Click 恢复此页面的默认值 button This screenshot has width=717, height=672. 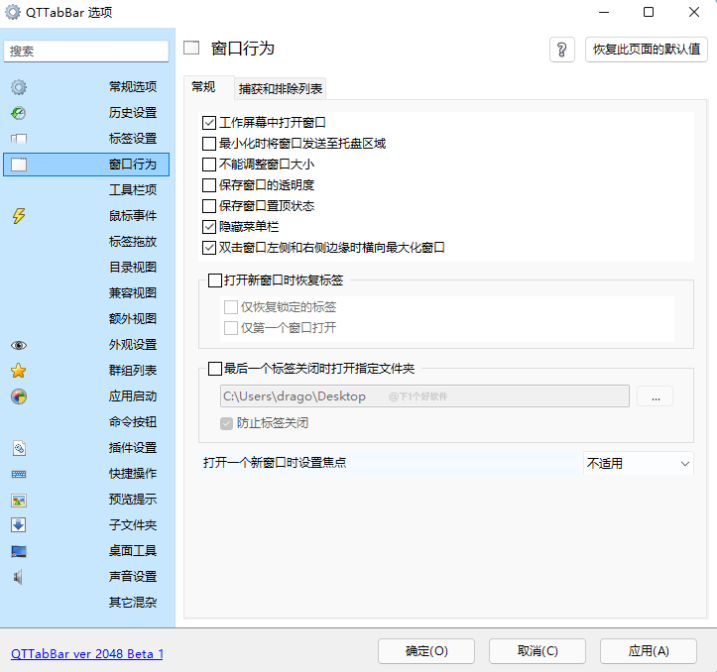(x=646, y=49)
